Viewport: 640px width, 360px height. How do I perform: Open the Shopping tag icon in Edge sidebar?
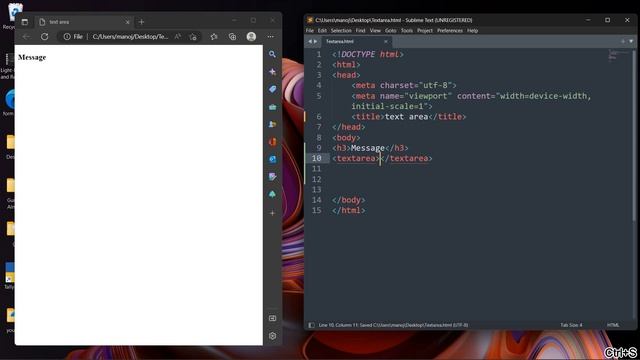point(272,89)
